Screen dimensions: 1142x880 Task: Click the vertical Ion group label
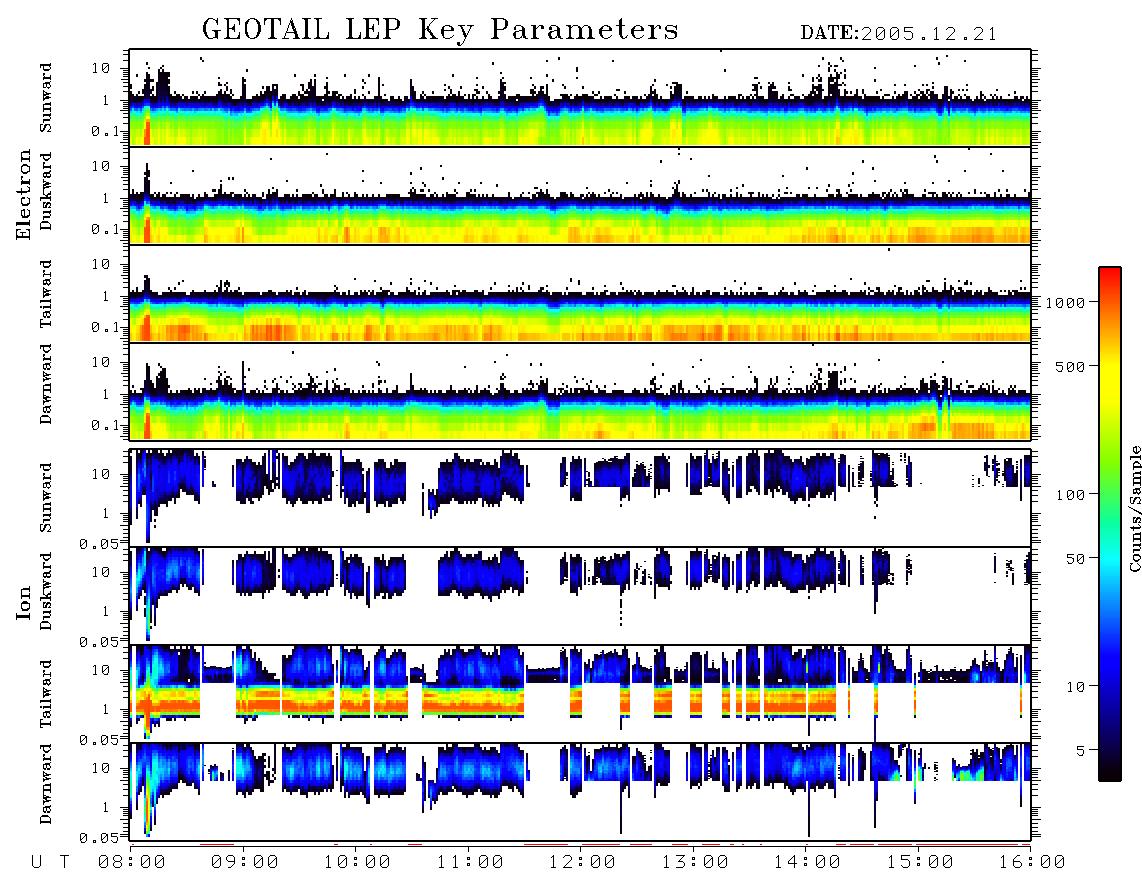tap(23, 602)
